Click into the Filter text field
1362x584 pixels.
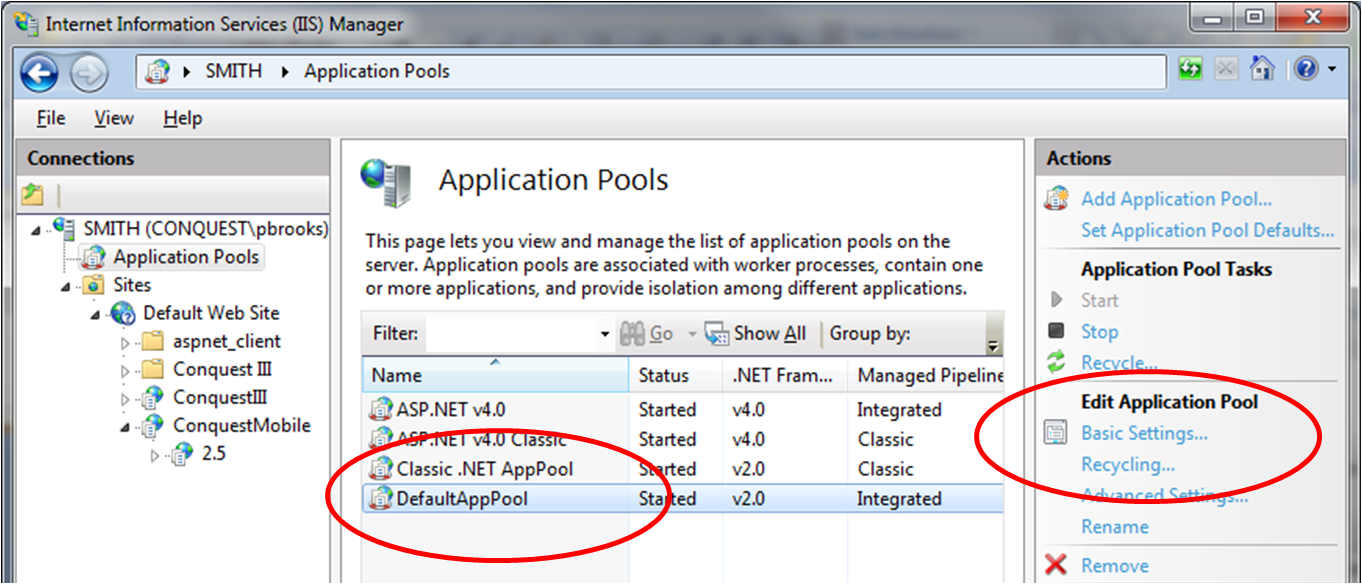[511, 334]
